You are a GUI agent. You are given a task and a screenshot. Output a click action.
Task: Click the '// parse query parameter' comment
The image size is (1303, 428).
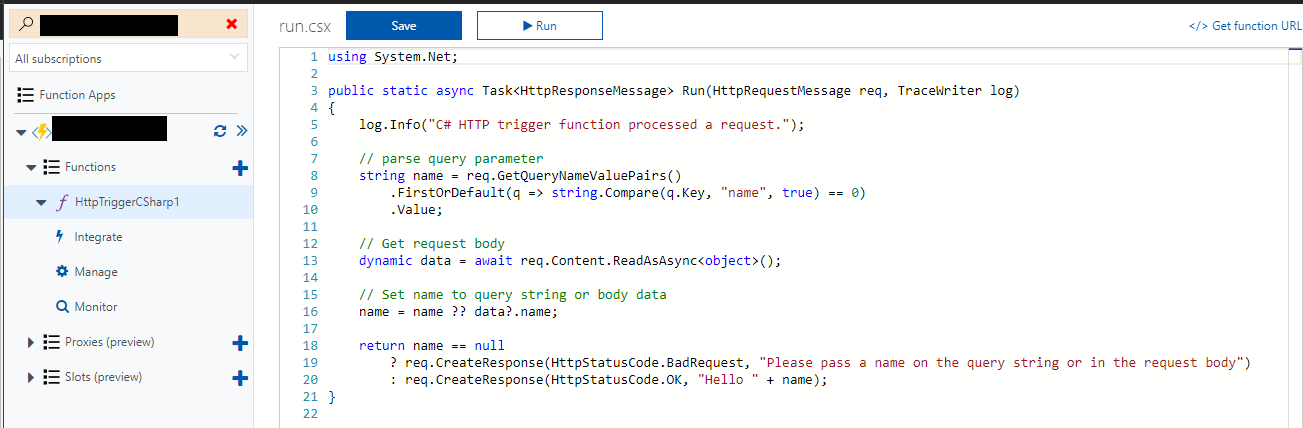pos(451,159)
